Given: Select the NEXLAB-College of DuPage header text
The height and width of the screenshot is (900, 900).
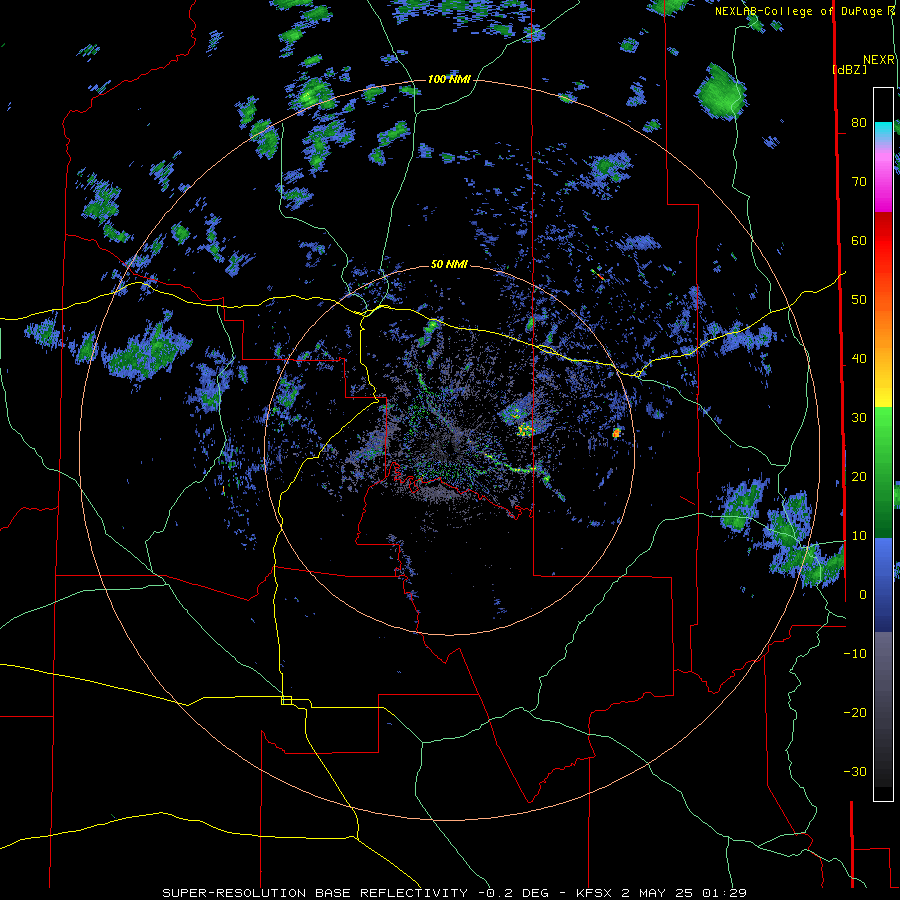Looking at the screenshot, I should tap(798, 11).
